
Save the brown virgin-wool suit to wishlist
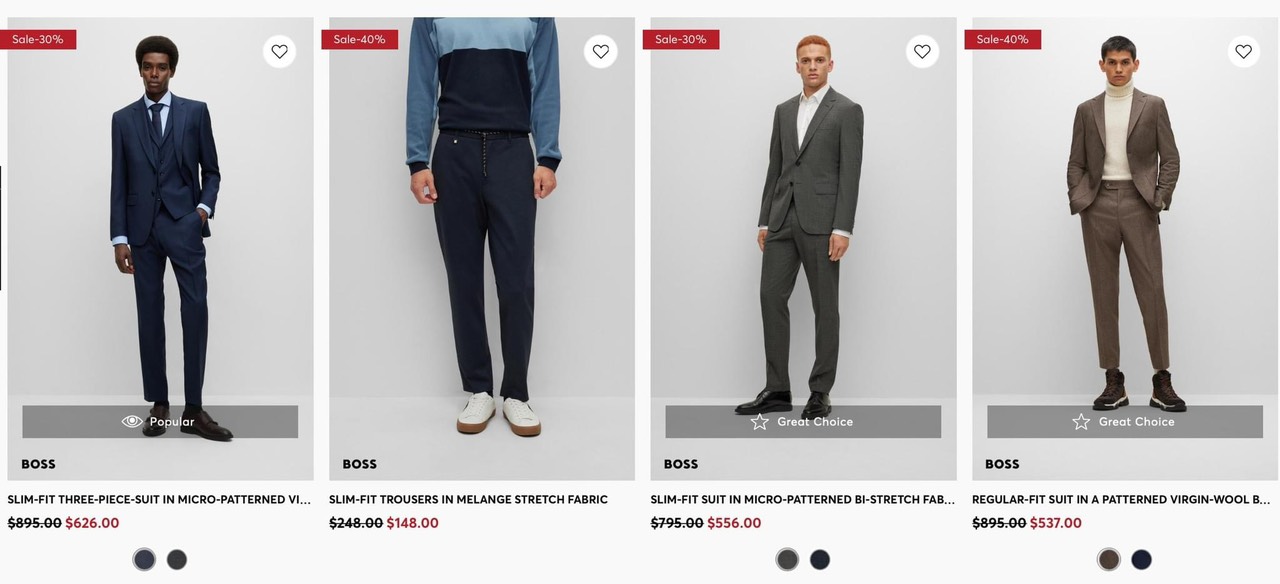click(1243, 52)
